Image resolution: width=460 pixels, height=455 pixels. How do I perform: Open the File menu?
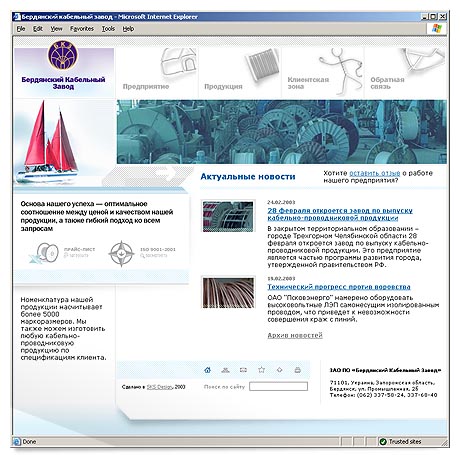[21, 29]
